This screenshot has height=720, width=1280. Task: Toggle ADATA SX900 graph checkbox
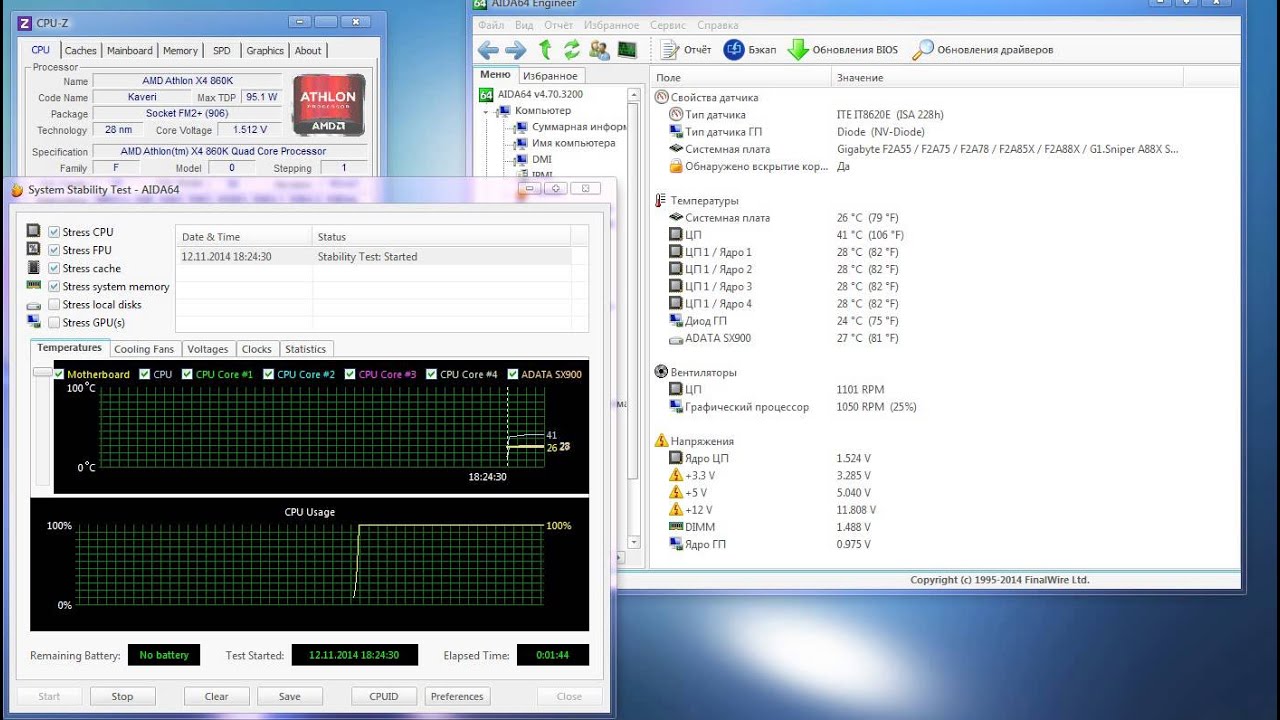click(514, 374)
